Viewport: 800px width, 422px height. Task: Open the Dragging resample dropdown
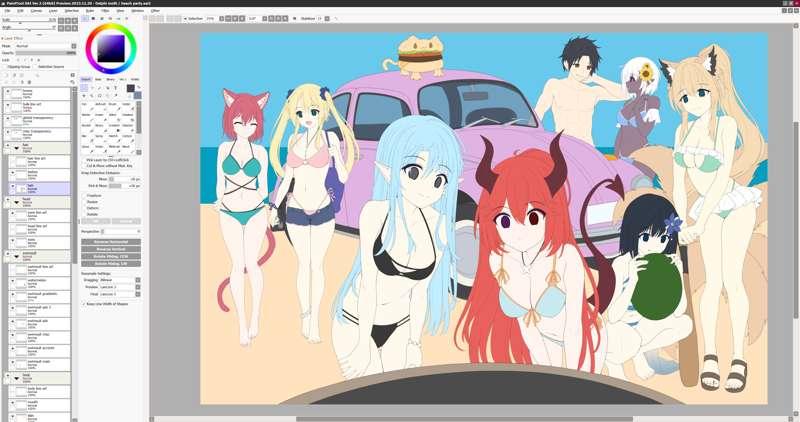click(x=119, y=280)
